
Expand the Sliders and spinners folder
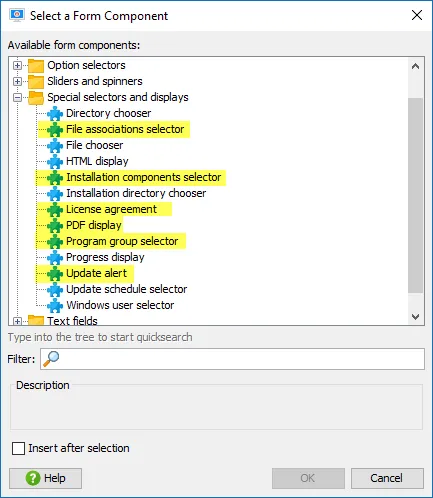coord(17,81)
